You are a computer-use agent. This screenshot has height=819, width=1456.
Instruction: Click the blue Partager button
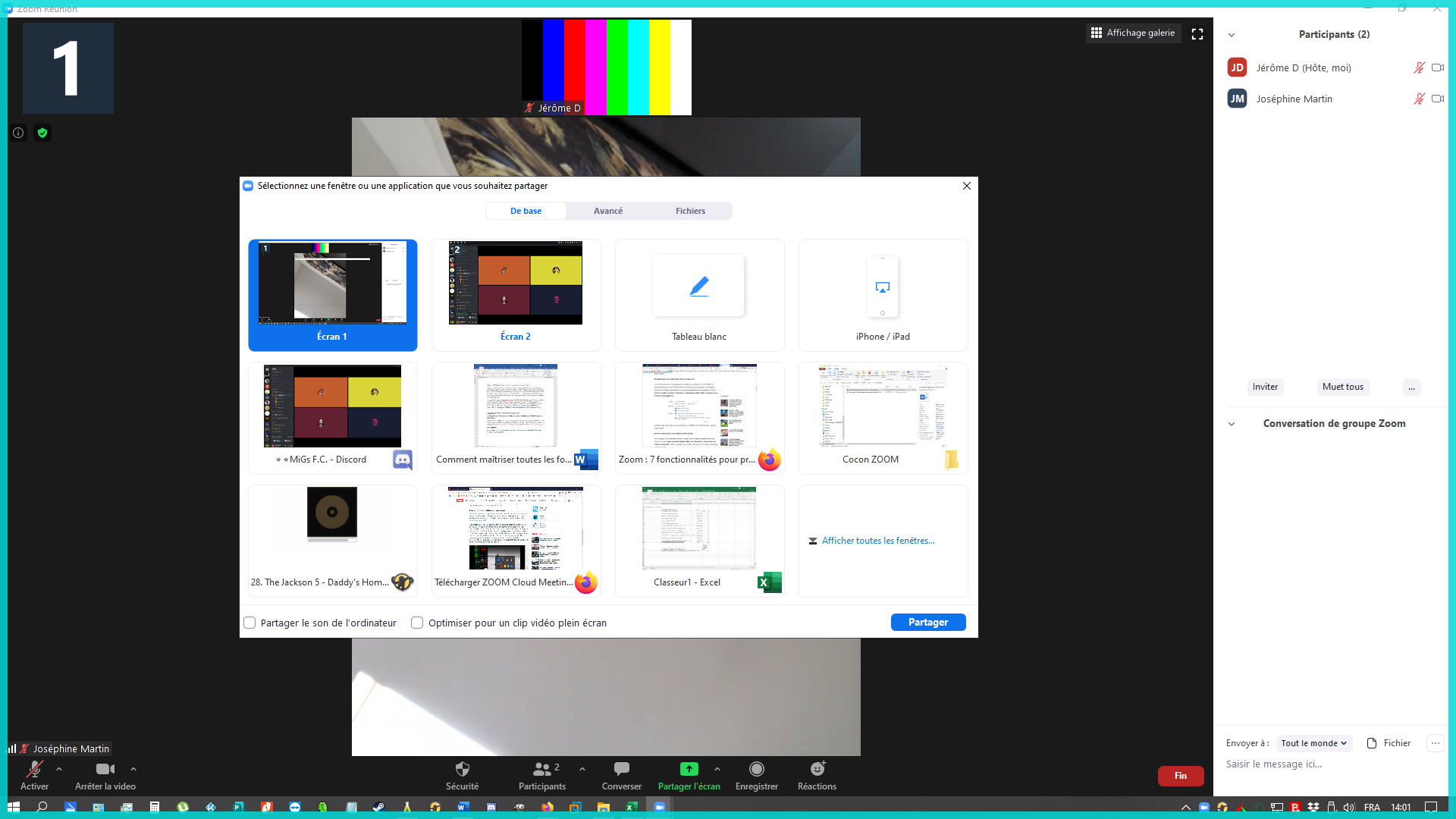tap(927, 622)
